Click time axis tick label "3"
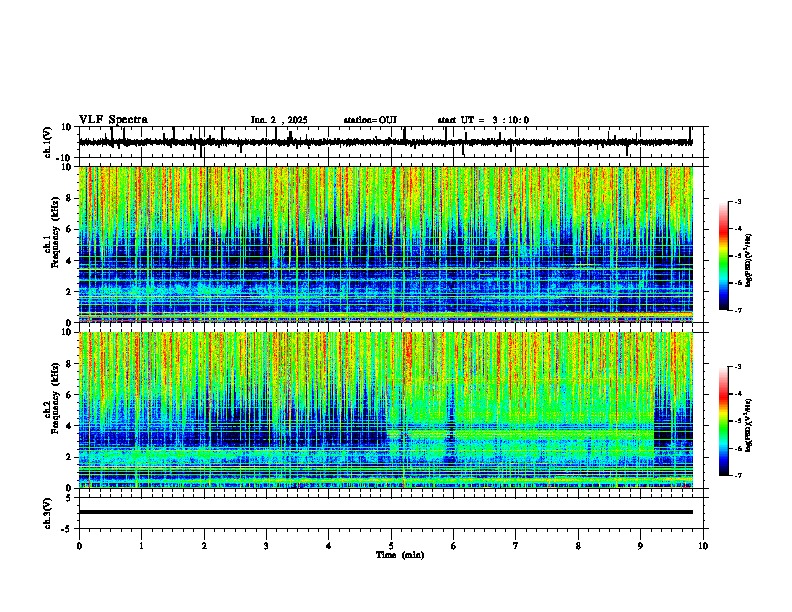Screen dimensions: 792x612 (x=266, y=546)
